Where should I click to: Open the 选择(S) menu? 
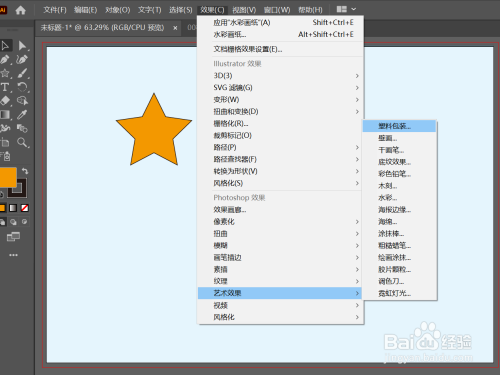tap(181, 10)
